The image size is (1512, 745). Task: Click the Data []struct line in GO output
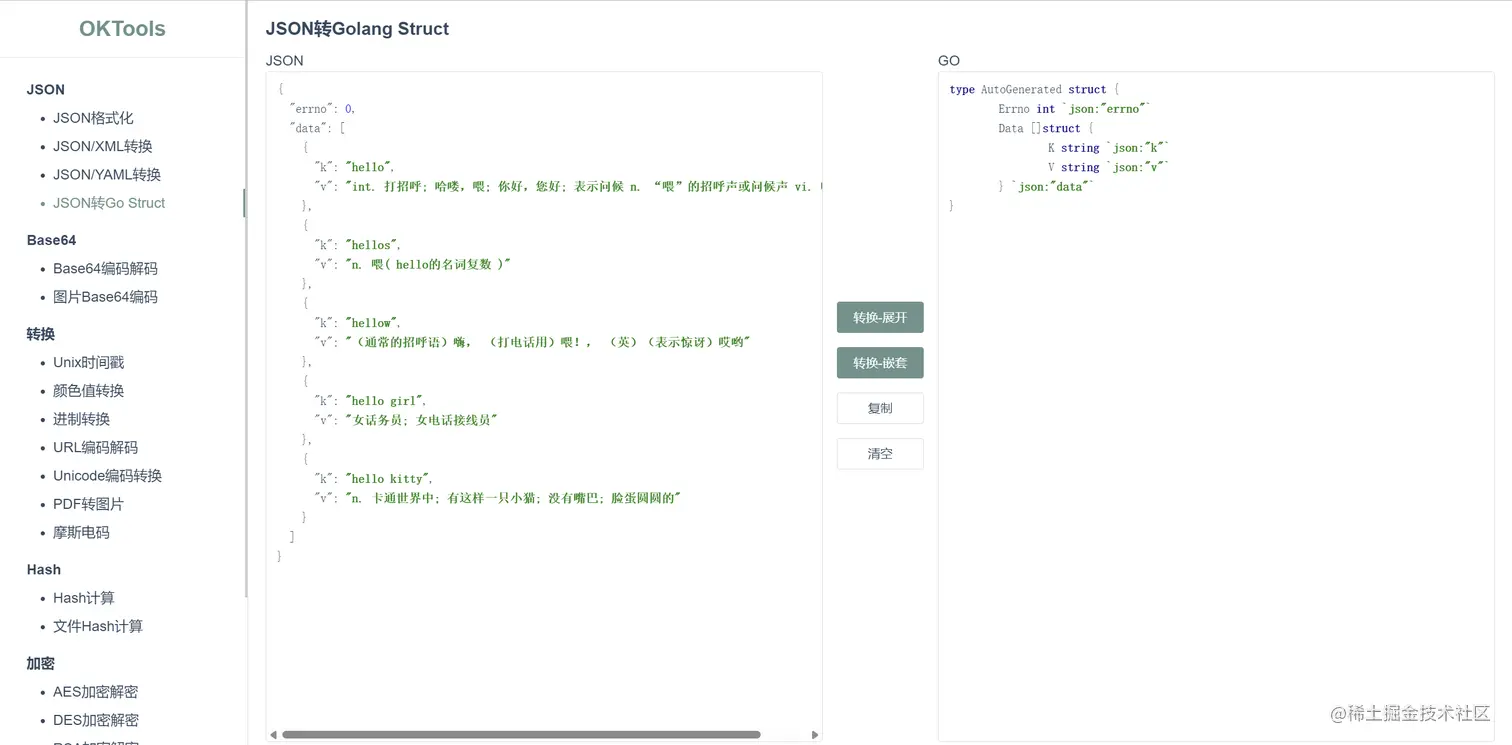[1046, 129]
